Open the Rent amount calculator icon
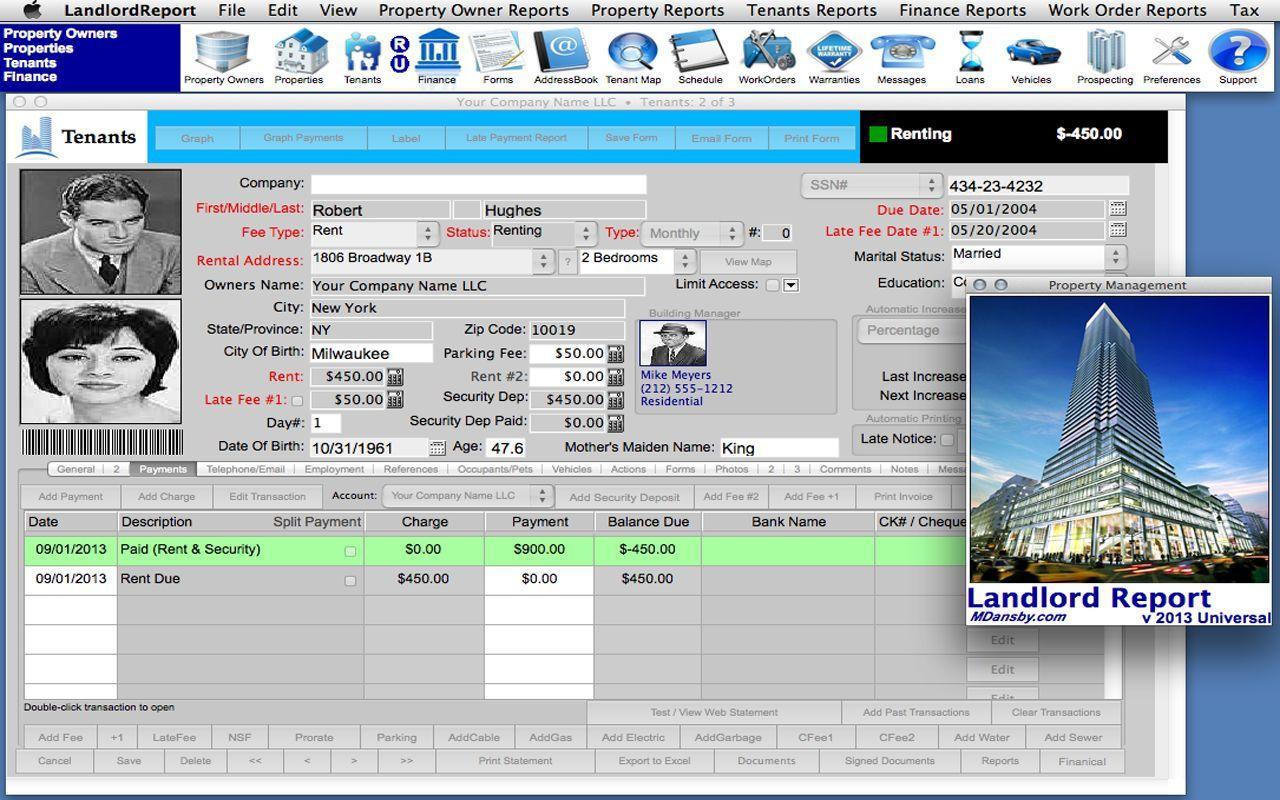This screenshot has width=1280, height=800. click(395, 377)
